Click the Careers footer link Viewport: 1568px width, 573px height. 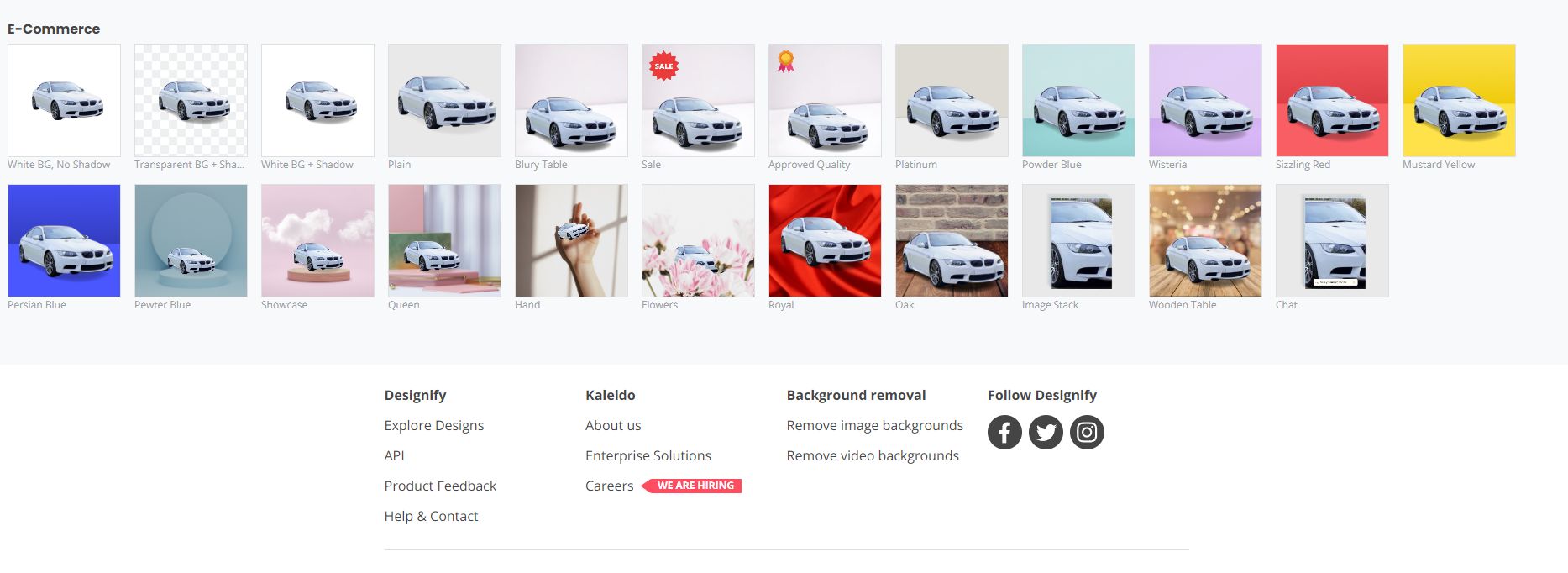609,486
